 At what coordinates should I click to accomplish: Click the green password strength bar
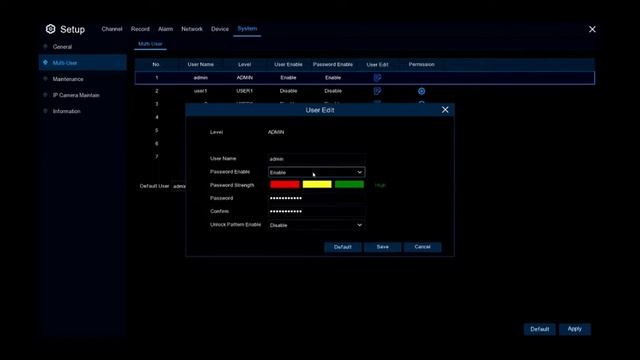(x=349, y=184)
